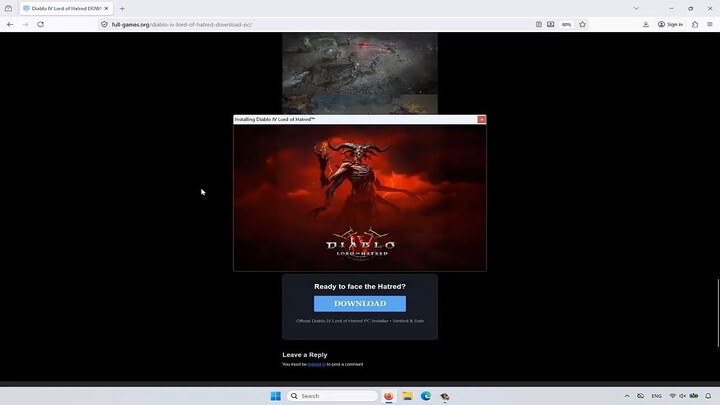
Task: Open the notifications bell icon
Action: (709, 396)
